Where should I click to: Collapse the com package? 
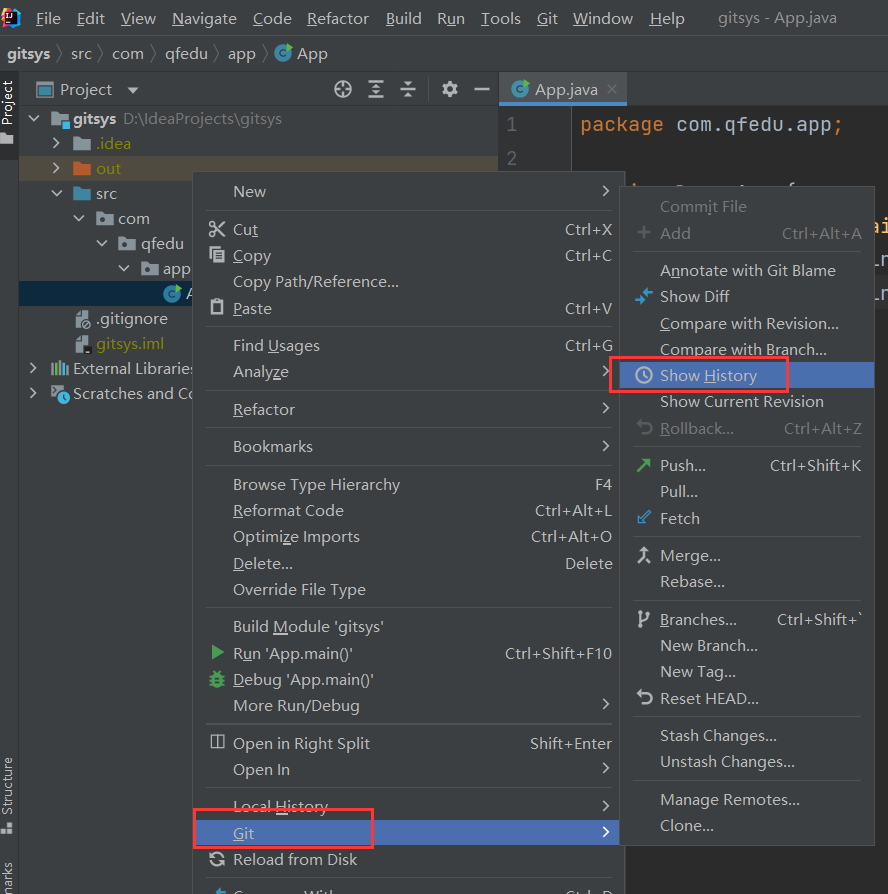point(79,218)
